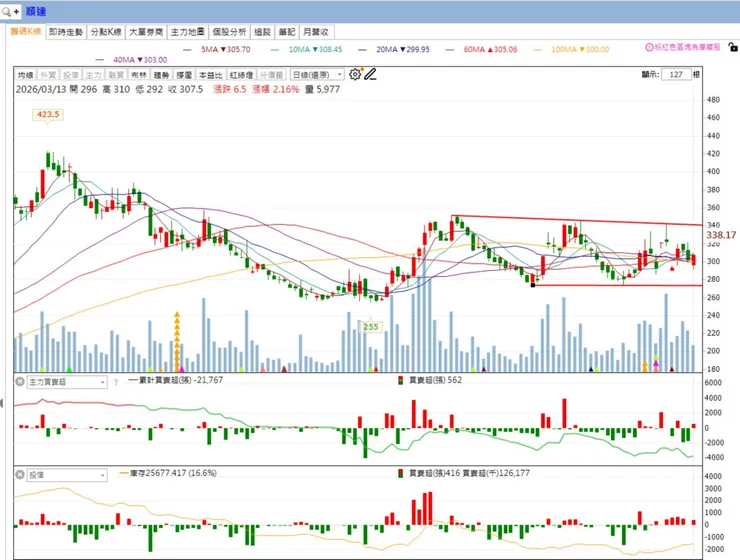The image size is (740, 560).
Task: Switch to the 追蹤 tab
Action: coord(262,32)
